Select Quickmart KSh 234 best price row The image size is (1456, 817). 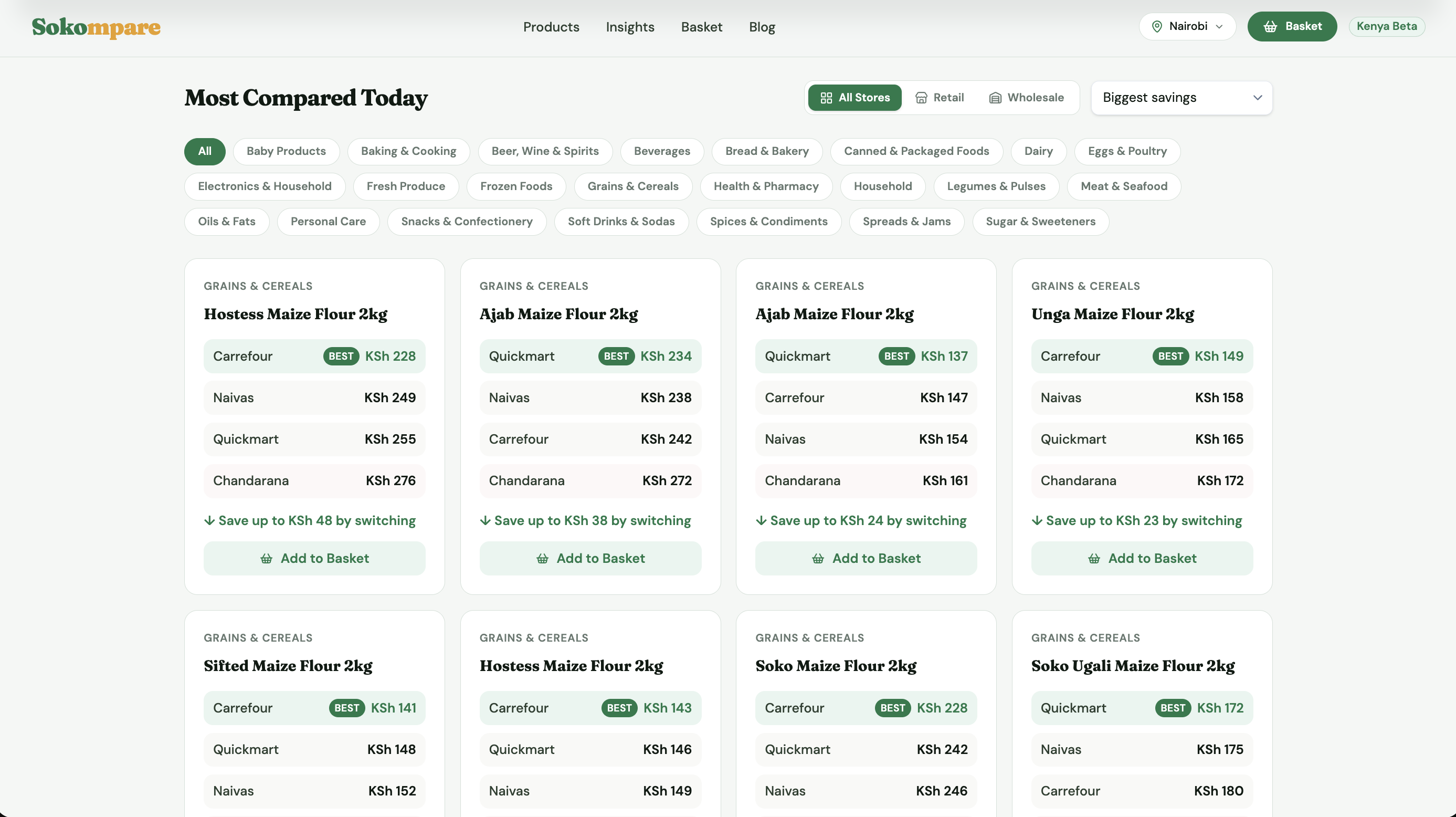pyautogui.click(x=590, y=356)
